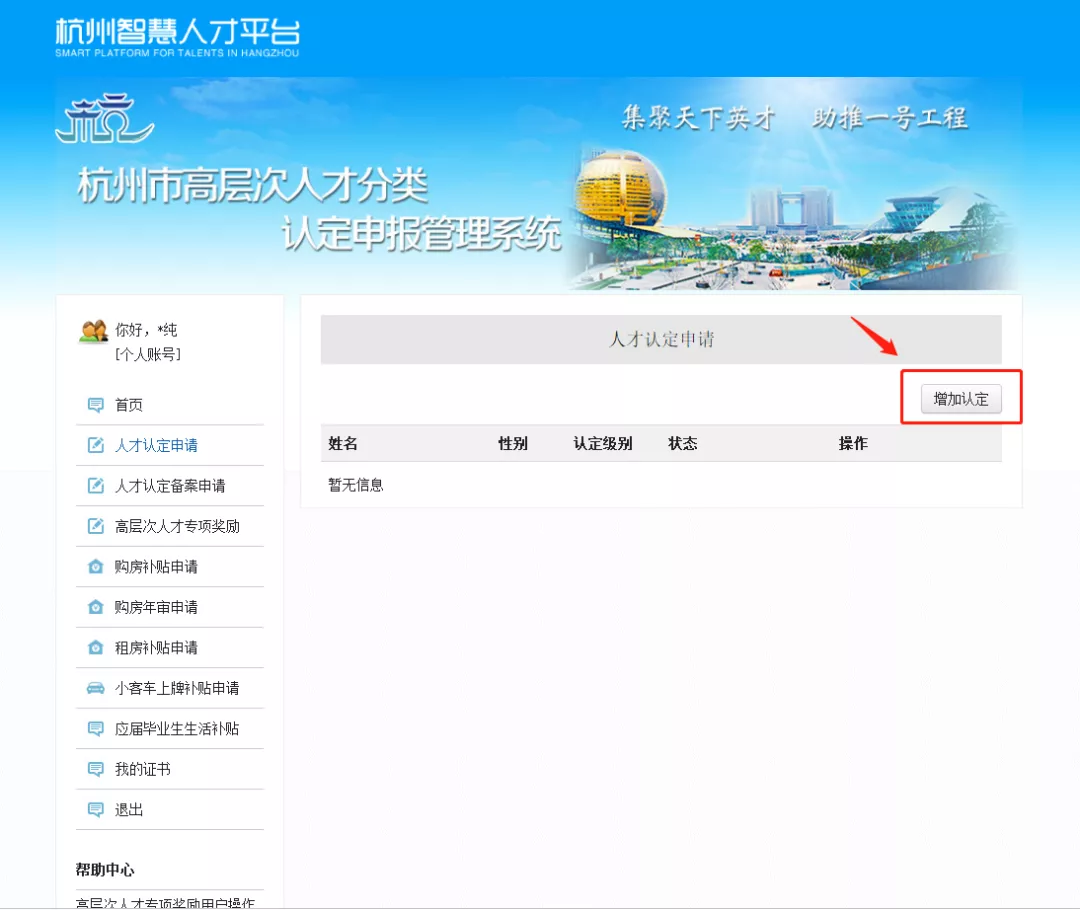Click the 增加认定 button
The image size is (1080, 910).
pos(961,399)
